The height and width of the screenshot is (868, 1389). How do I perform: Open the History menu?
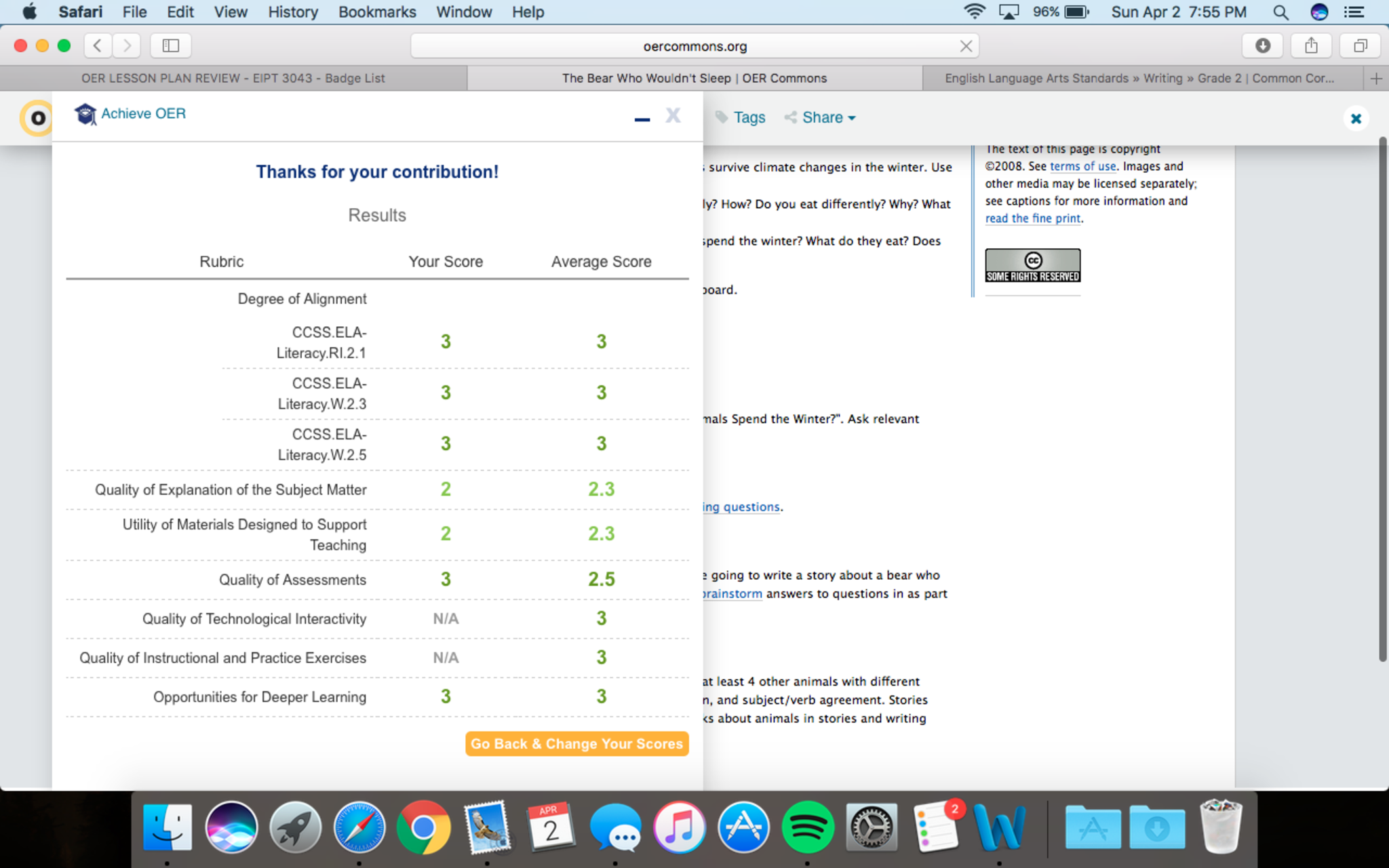[x=292, y=12]
